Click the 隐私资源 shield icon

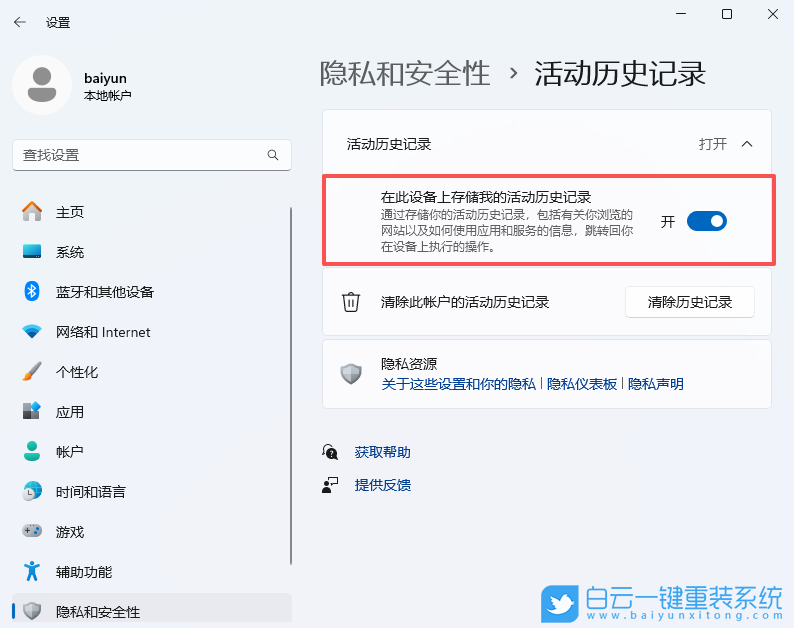[350, 374]
